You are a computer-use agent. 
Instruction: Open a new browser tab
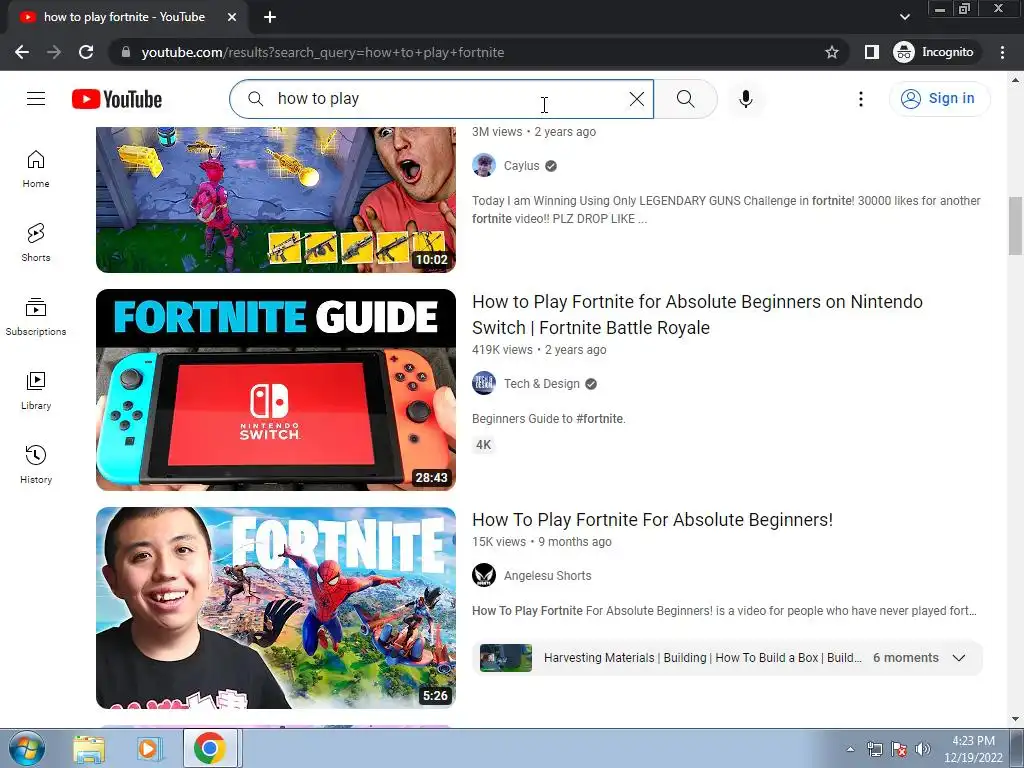click(x=270, y=17)
